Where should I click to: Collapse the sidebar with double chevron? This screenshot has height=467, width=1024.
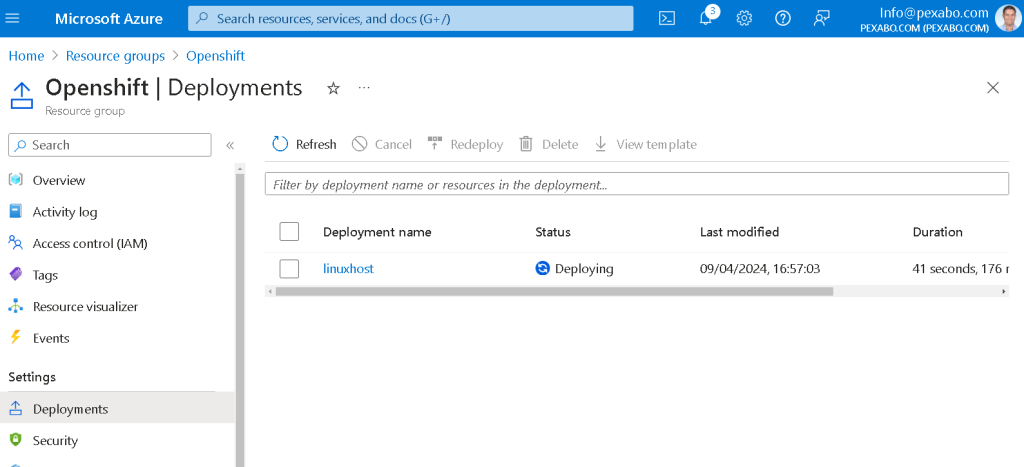[x=230, y=145]
